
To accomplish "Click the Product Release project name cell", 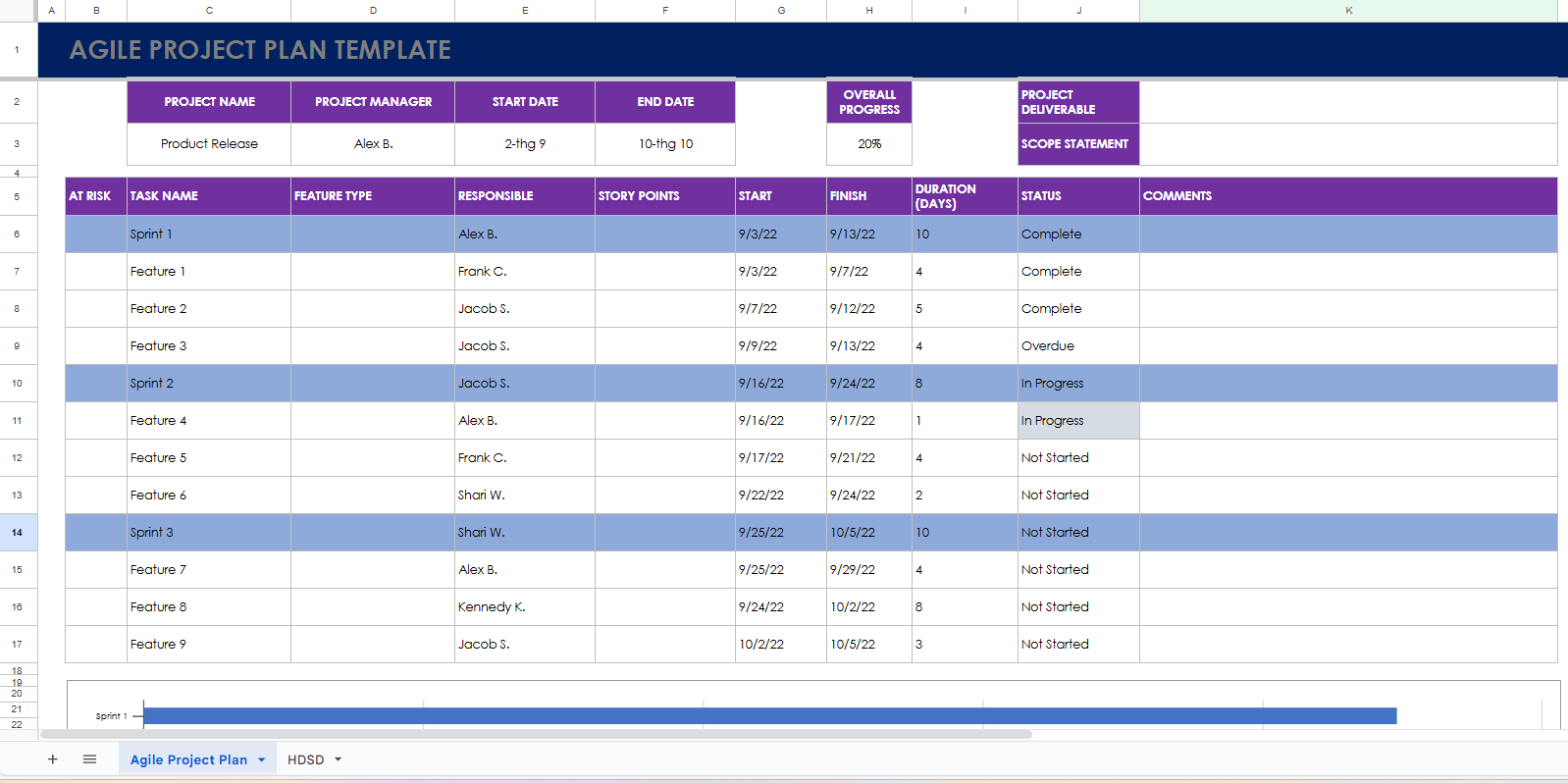I will [x=209, y=144].
